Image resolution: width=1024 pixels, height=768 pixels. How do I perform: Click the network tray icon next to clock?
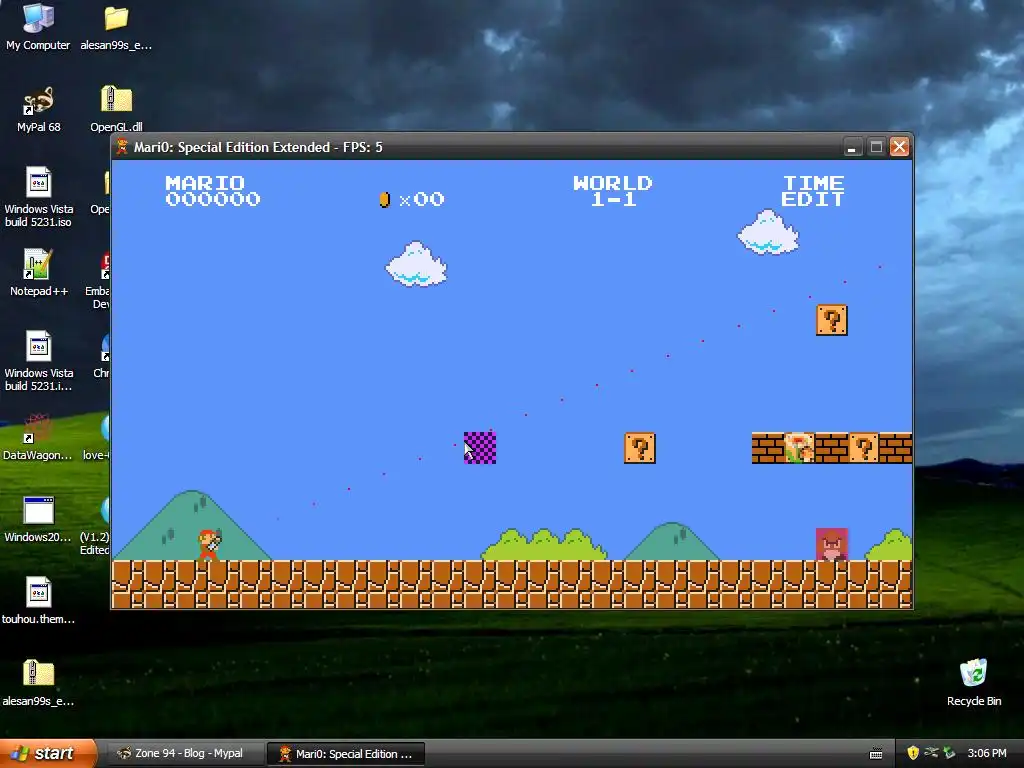950,753
